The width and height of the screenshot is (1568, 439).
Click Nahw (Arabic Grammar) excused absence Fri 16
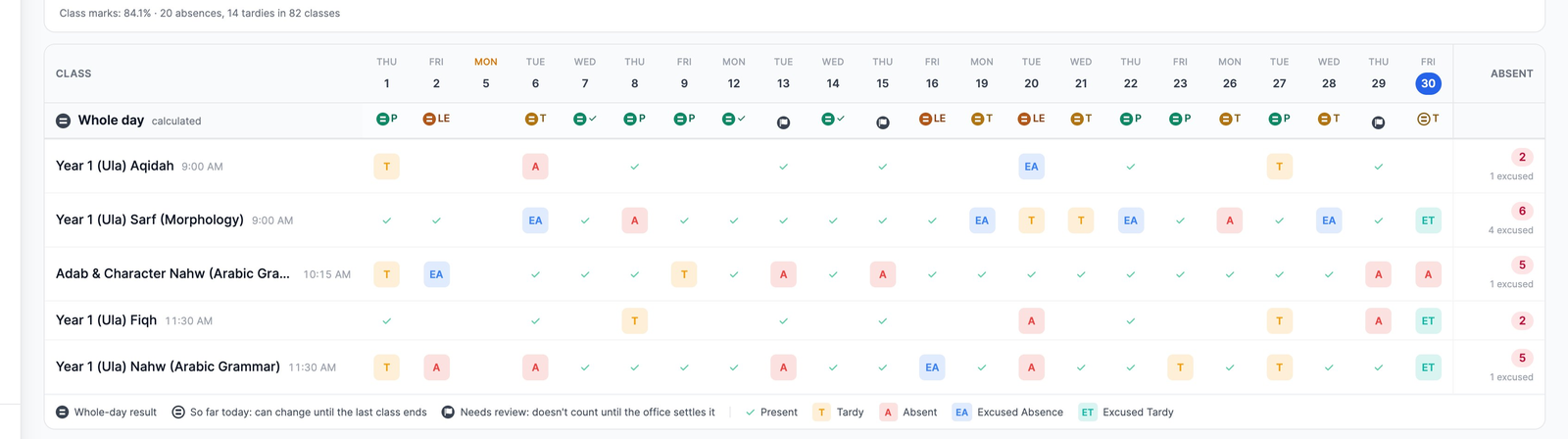pyautogui.click(x=932, y=367)
